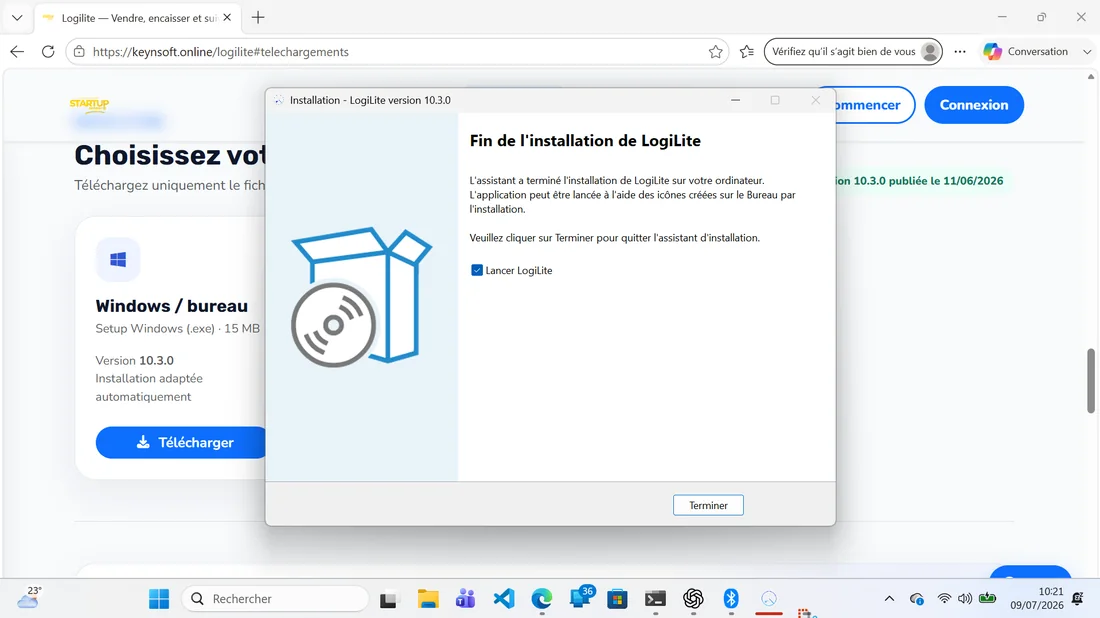Click the taskbar Rechercher search box
Viewport: 1100px width, 618px height.
pyautogui.click(x=275, y=598)
